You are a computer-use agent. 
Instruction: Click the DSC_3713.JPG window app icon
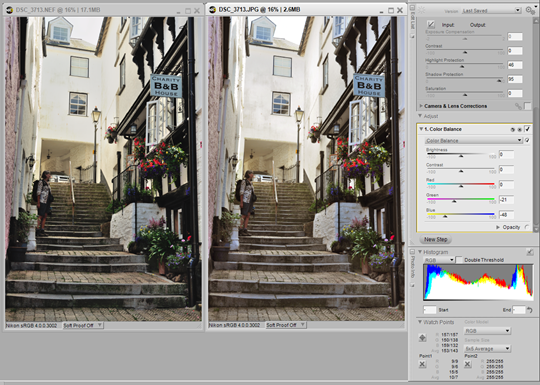(212, 10)
